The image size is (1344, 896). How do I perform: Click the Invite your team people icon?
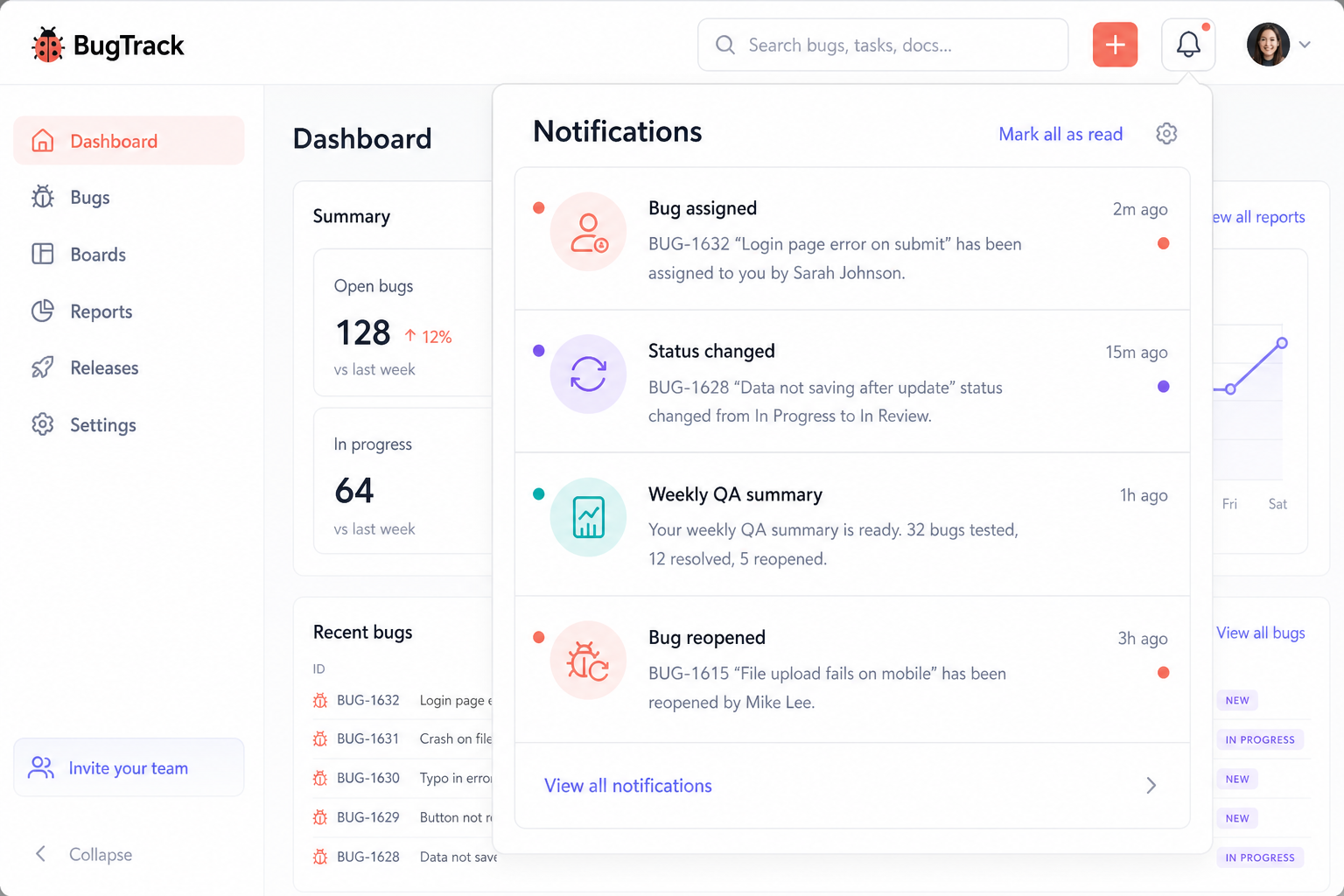tap(41, 767)
